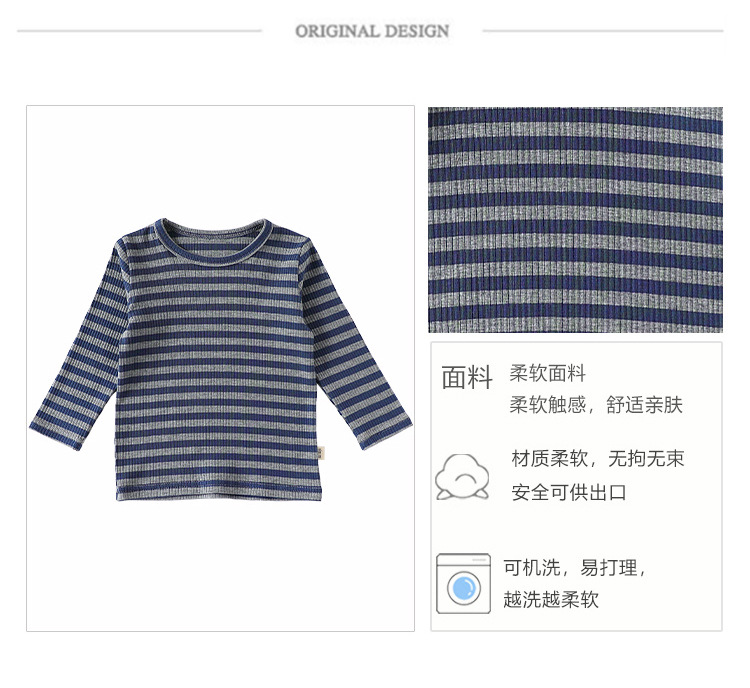Click the shirt's right sleeve cuff
Screen dimensions: 750x688
(x=386, y=433)
